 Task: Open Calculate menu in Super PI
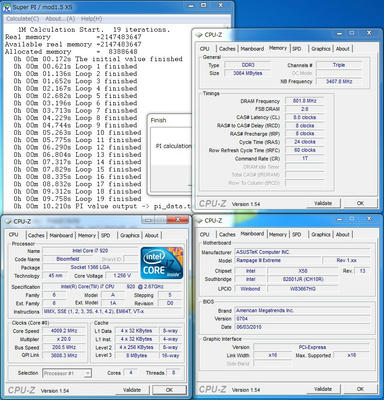(23, 19)
